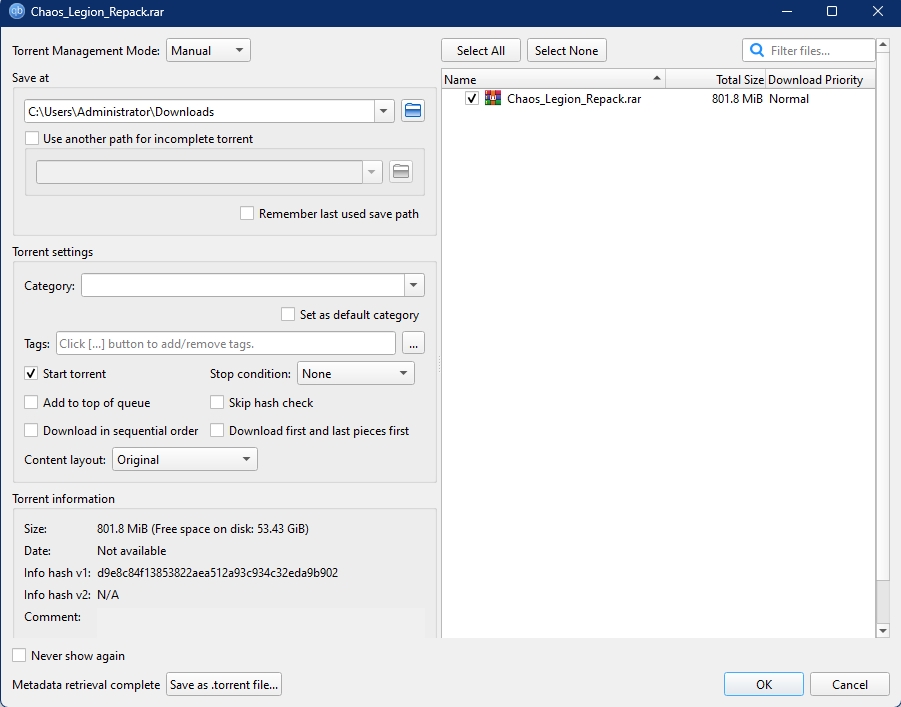Screen dimensions: 901x707
Task: Toggle the Chaos_Legion_Repack.rar file checkbox
Action: (x=472, y=98)
